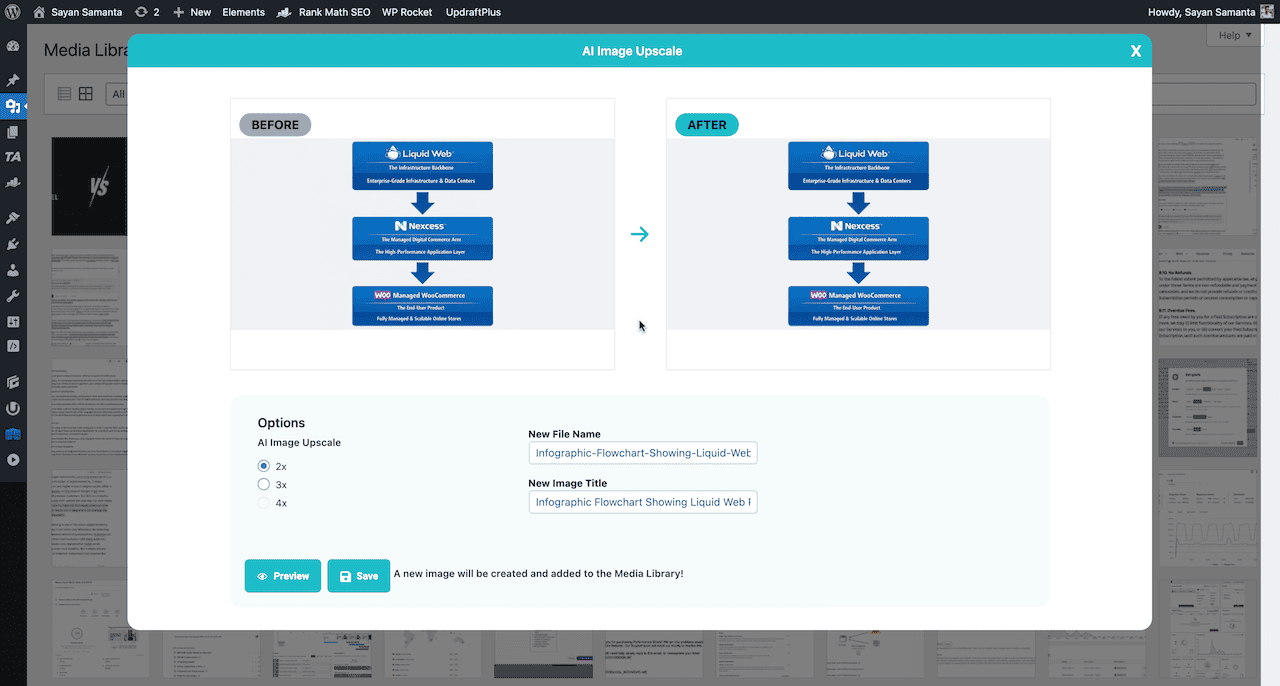Open the Dashboard sidebar icon
The image size is (1280, 686).
coord(13,47)
